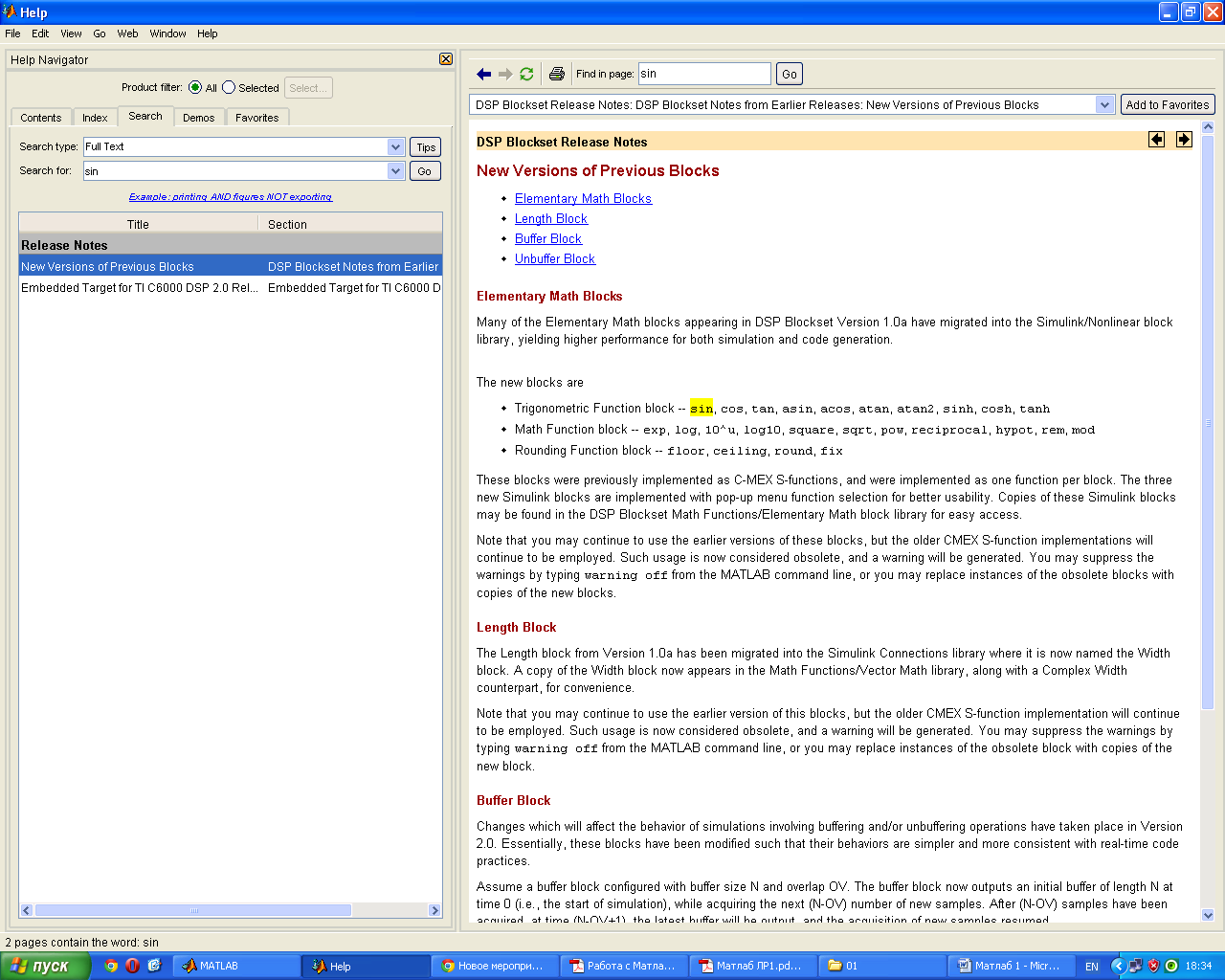1225x980 pixels.
Task: Click the EN language indicator
Action: [1092, 967]
